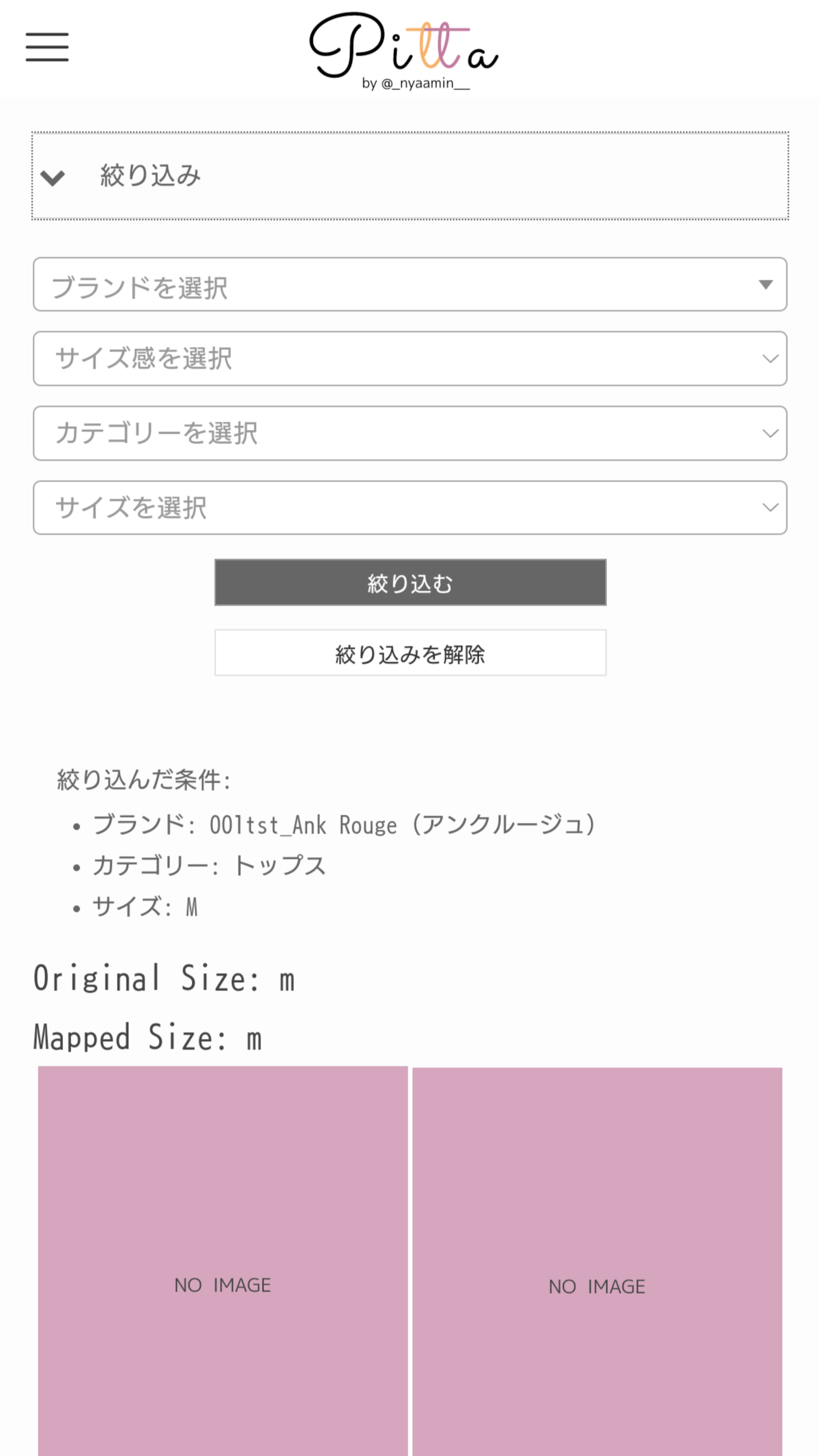
Task: Click the by @_nyaamin__ text under logo
Action: pyautogui.click(x=415, y=84)
